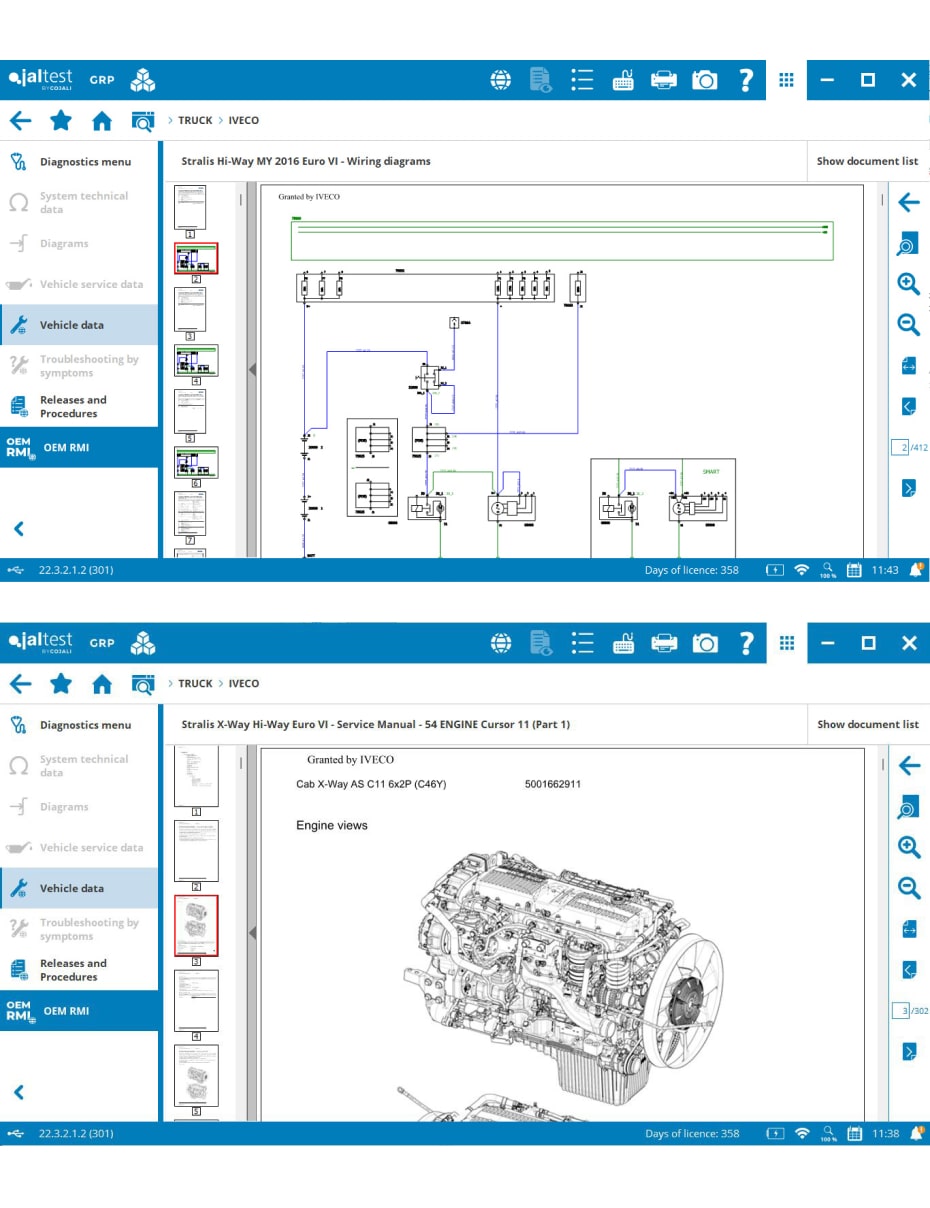The image size is (930, 1208).
Task: Open report document icon in Wiring diagrams window
Action: pyautogui.click(x=541, y=80)
